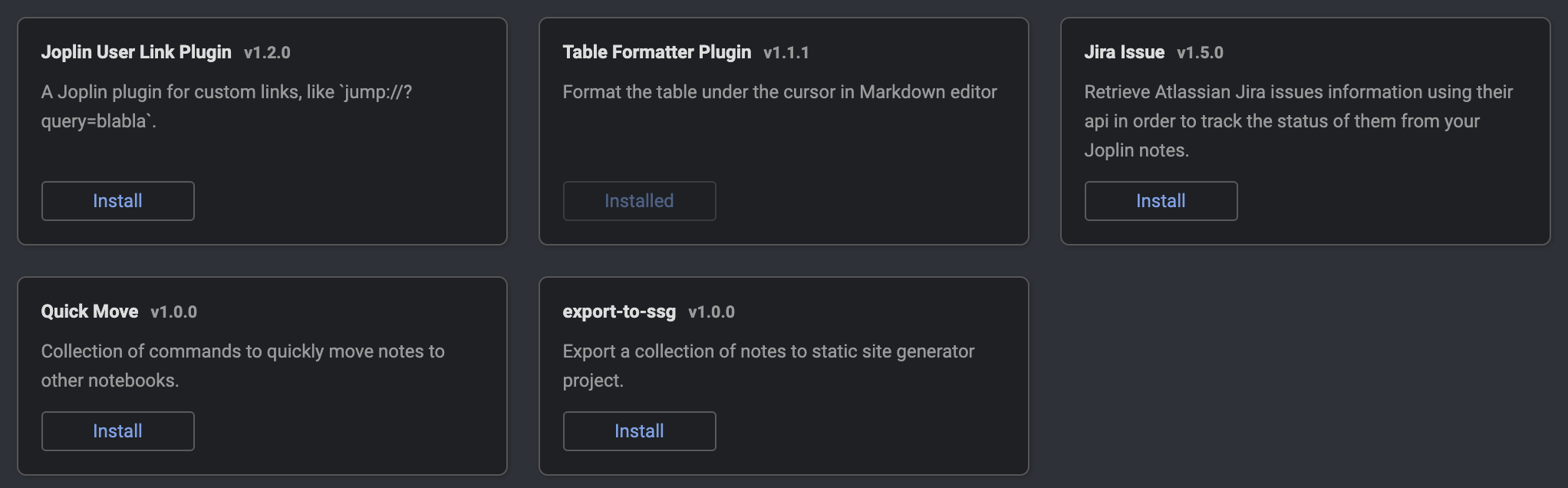Viewport: 1568px width, 488px height.
Task: Click the 'Format the table under the cursor' description
Action: [x=779, y=92]
